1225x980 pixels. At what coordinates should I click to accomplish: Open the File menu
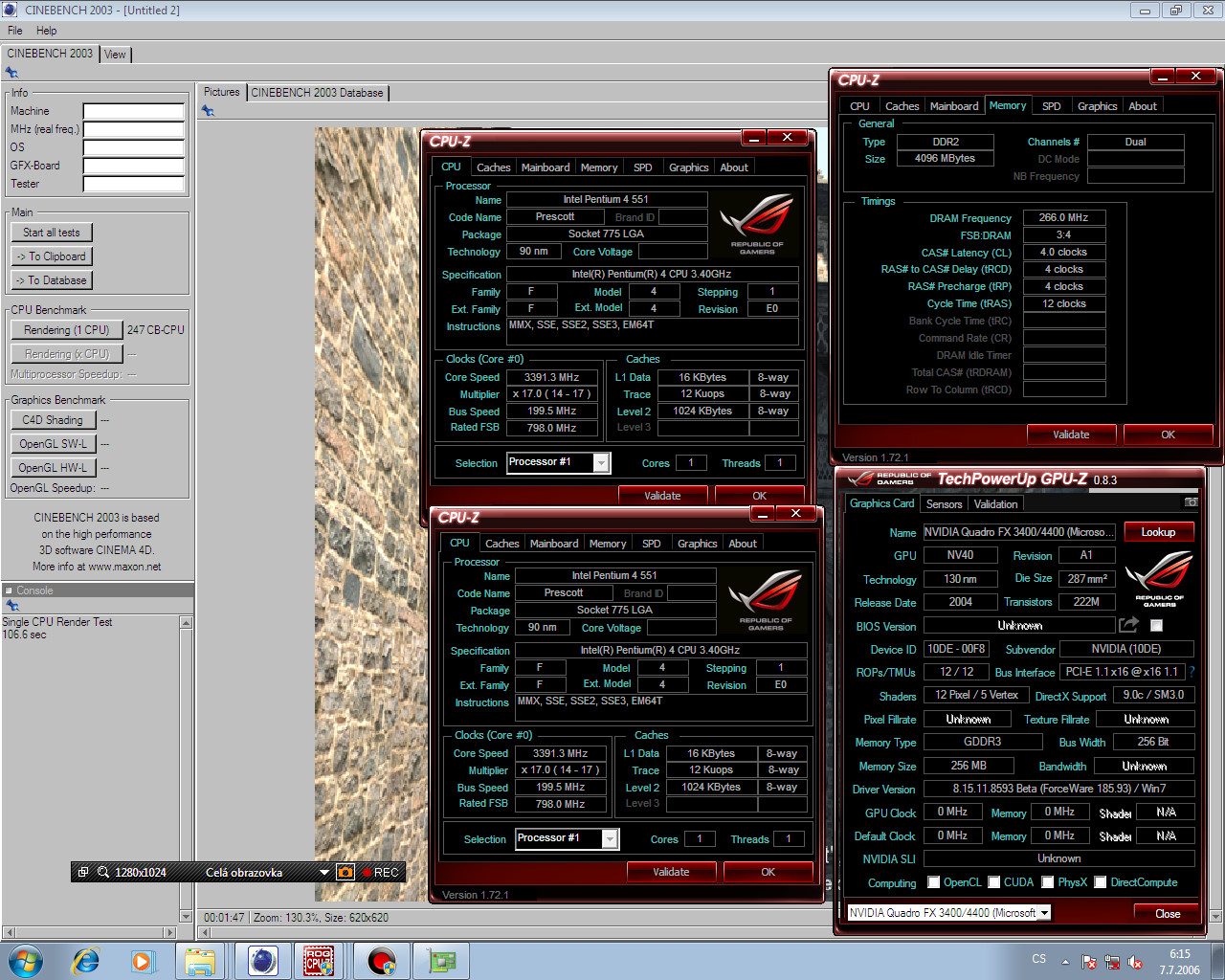pyautogui.click(x=15, y=31)
